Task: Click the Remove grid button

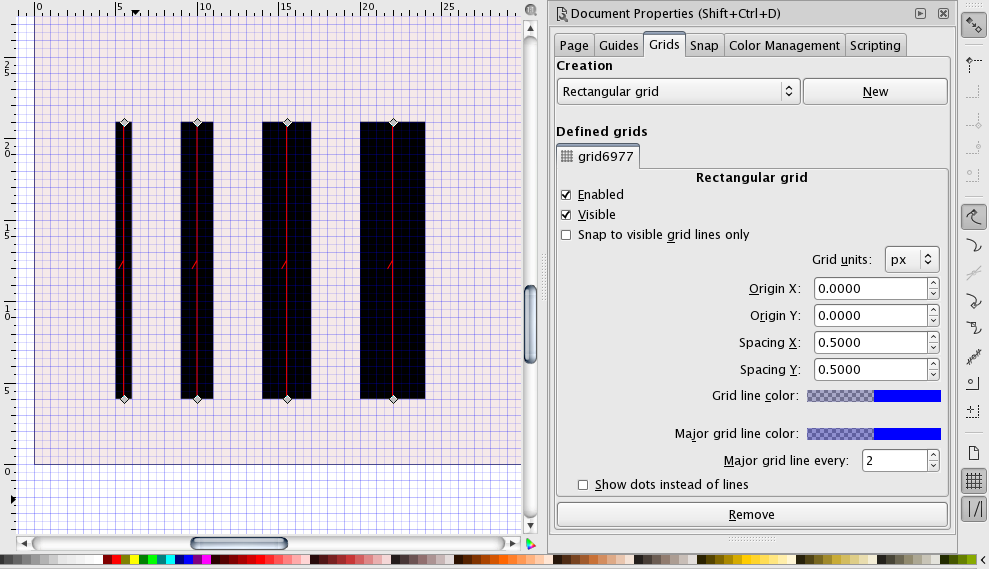Action: coord(752,515)
